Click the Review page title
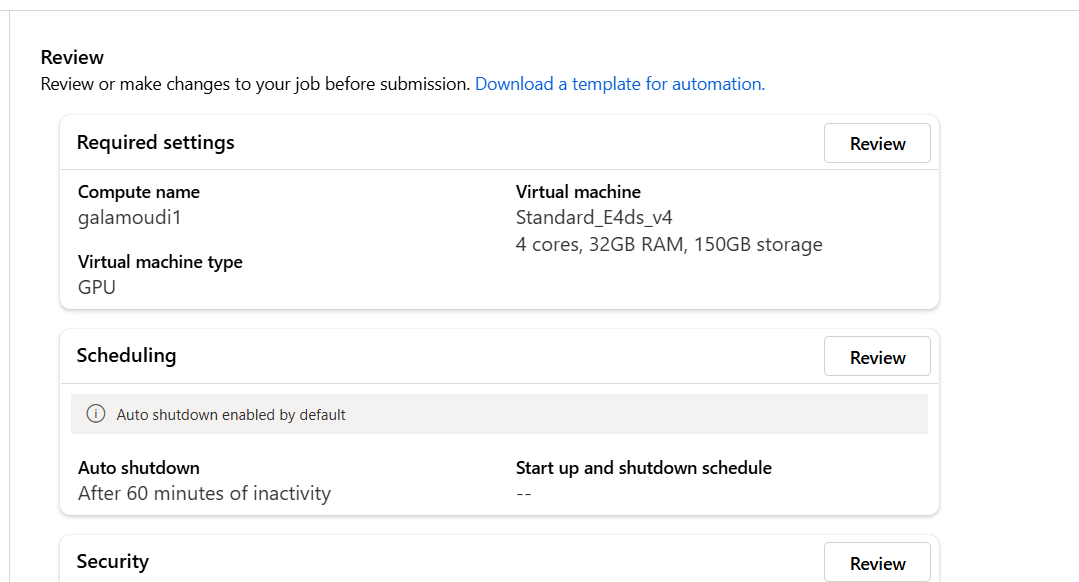This screenshot has height=582, width=1079. click(x=72, y=57)
